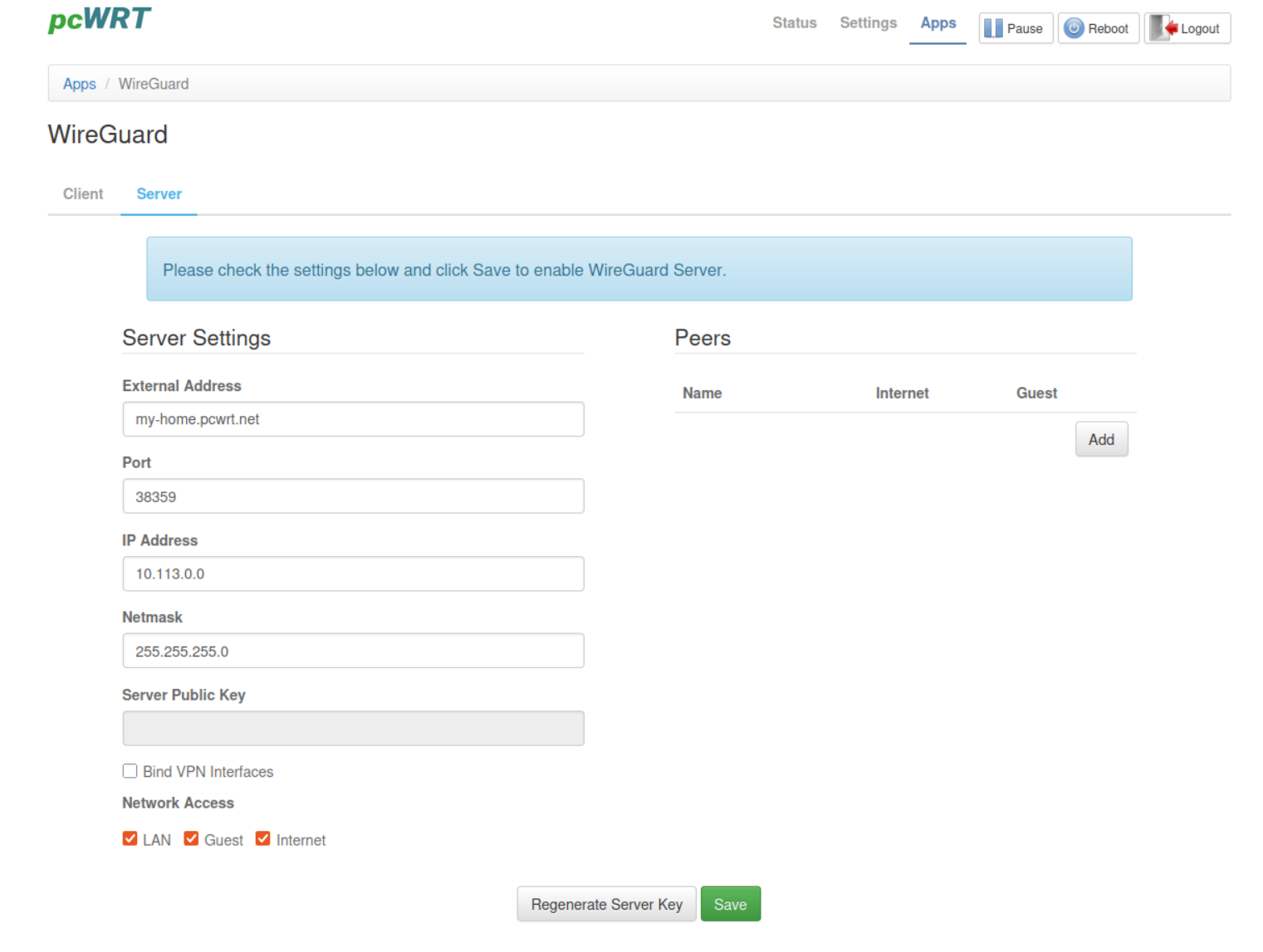Focus the External Address field
Screen dimensions: 1263x952
[x=353, y=419]
